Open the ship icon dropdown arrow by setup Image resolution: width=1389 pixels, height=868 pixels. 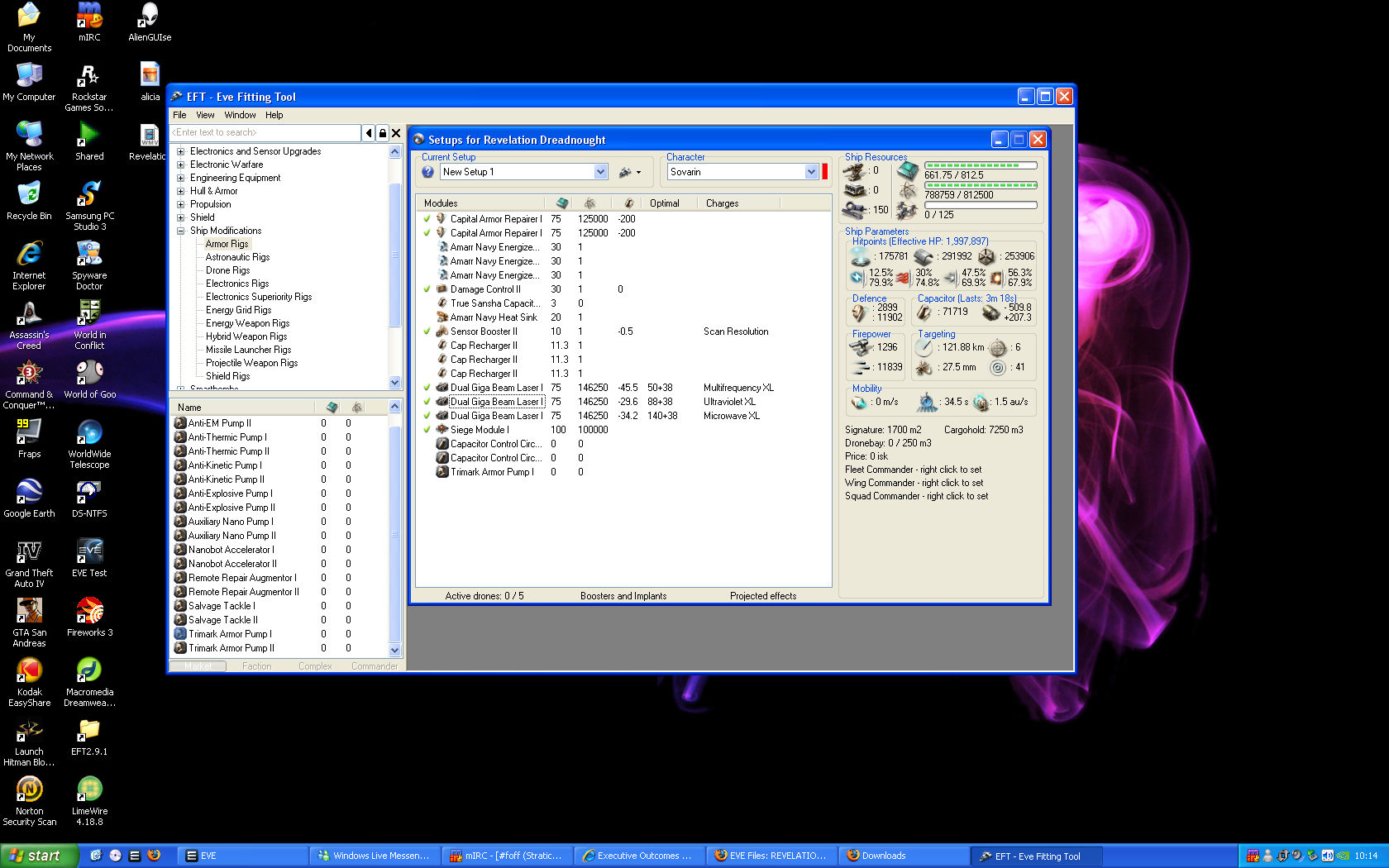638,173
